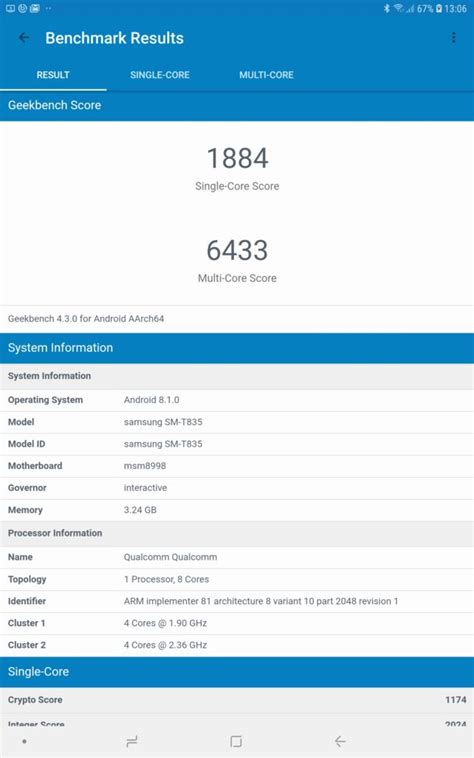Tap the first notification icon in the status bar
The image size is (474, 758).
click(10, 8)
